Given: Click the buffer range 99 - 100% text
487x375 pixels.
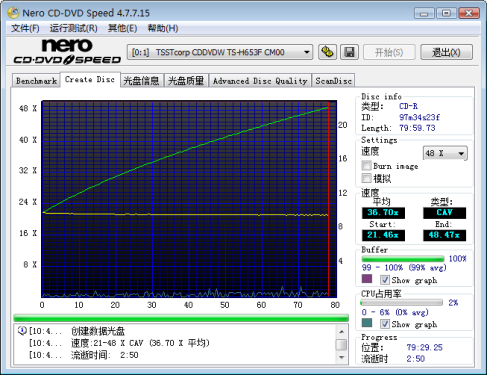Looking at the screenshot, I should [404, 268].
